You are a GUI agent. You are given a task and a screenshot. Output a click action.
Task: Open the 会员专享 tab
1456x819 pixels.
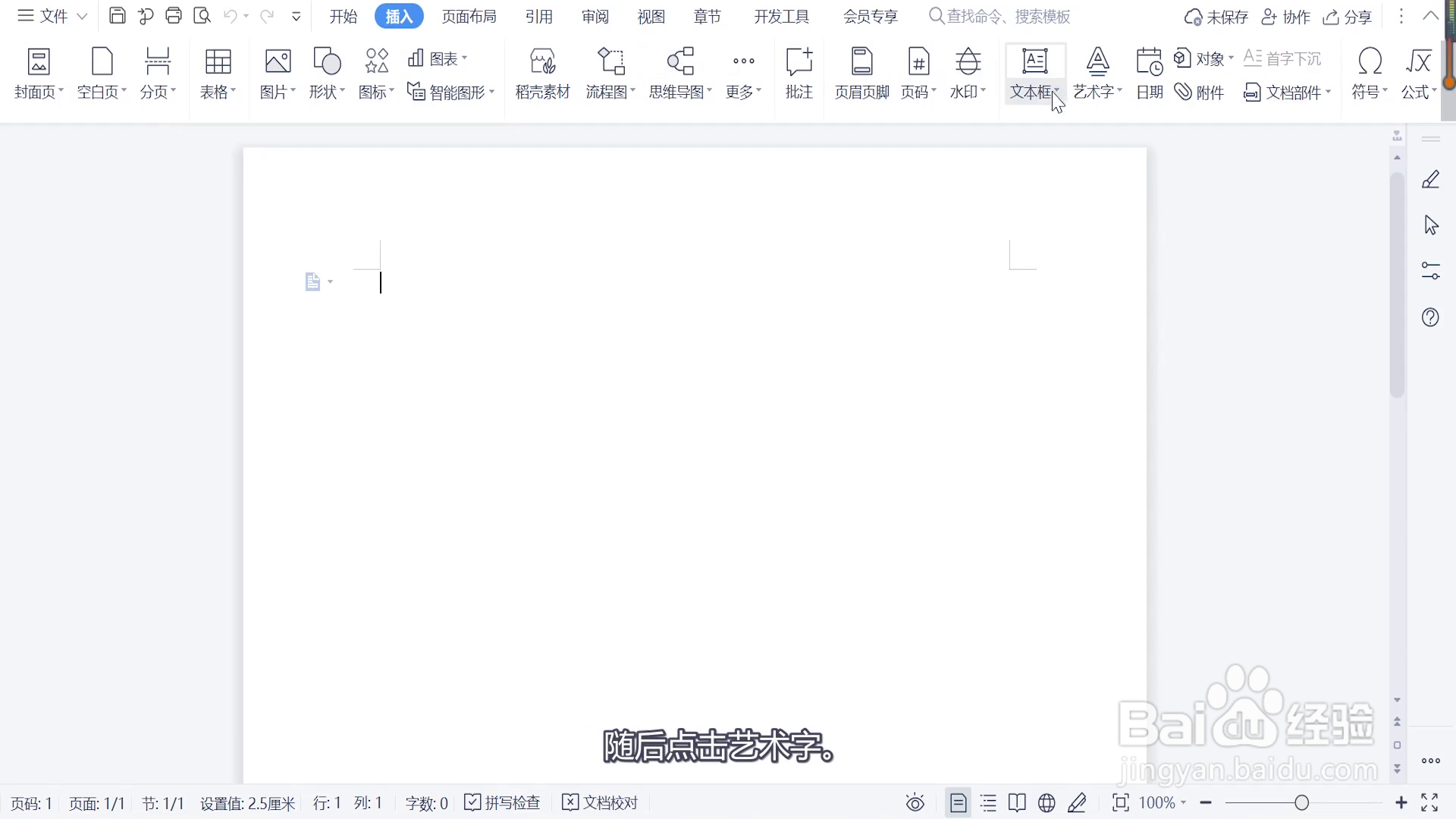pos(871,16)
